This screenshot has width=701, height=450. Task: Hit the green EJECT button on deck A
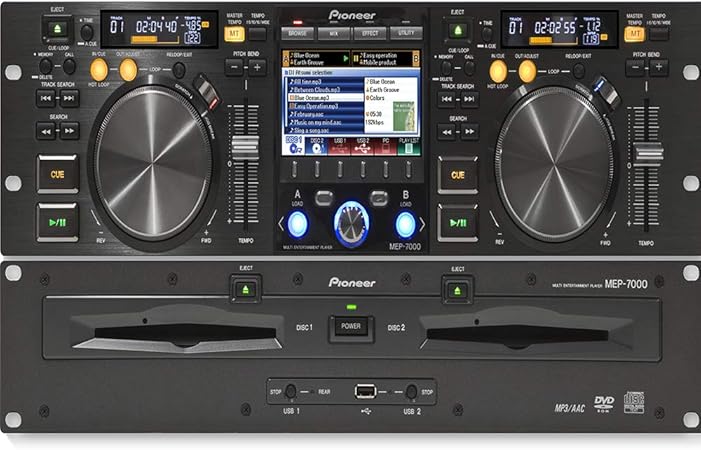[57, 29]
